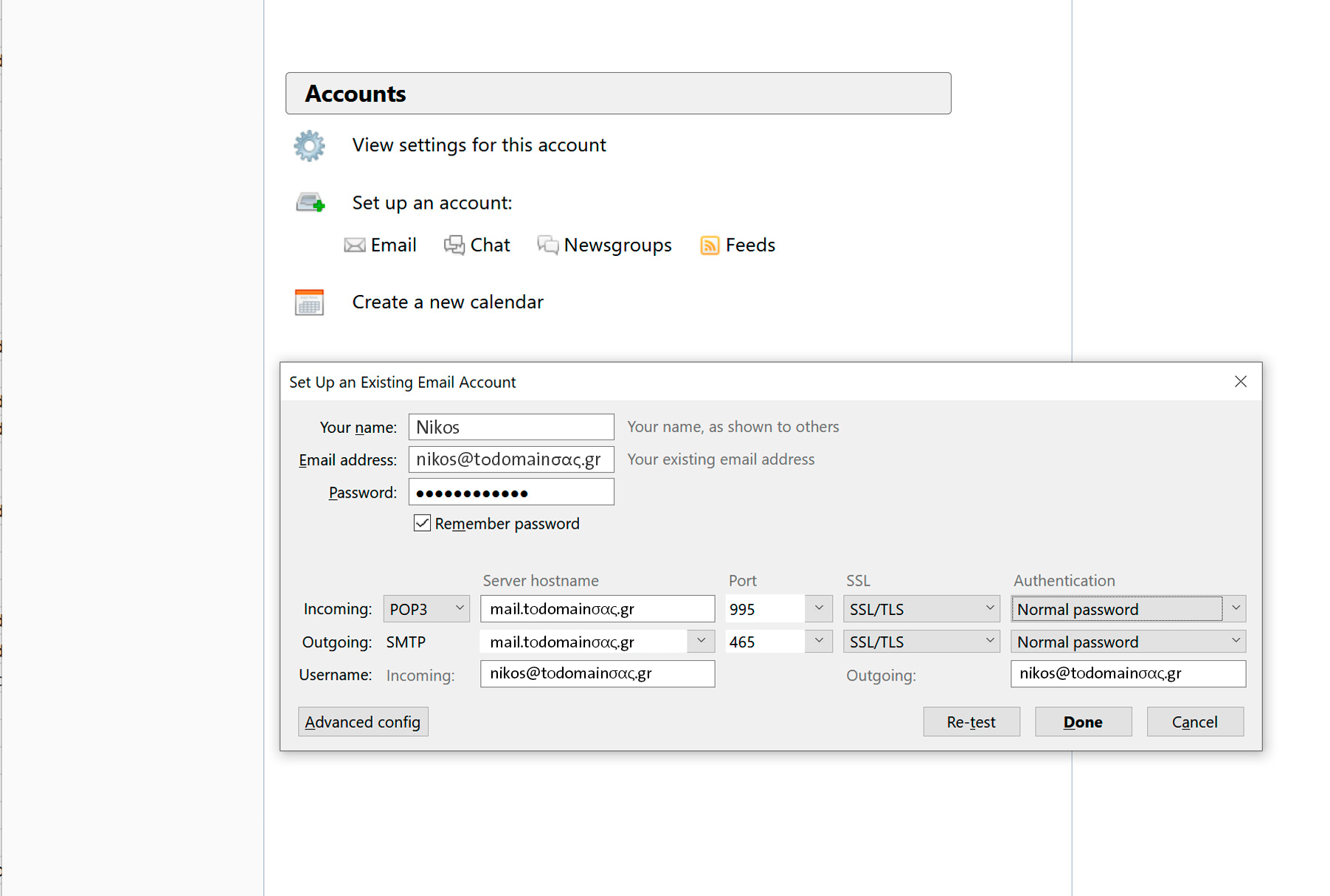Viewport: 1330px width, 896px height.
Task: Expand outgoing SMTP server hostname dropdown
Action: [x=701, y=642]
